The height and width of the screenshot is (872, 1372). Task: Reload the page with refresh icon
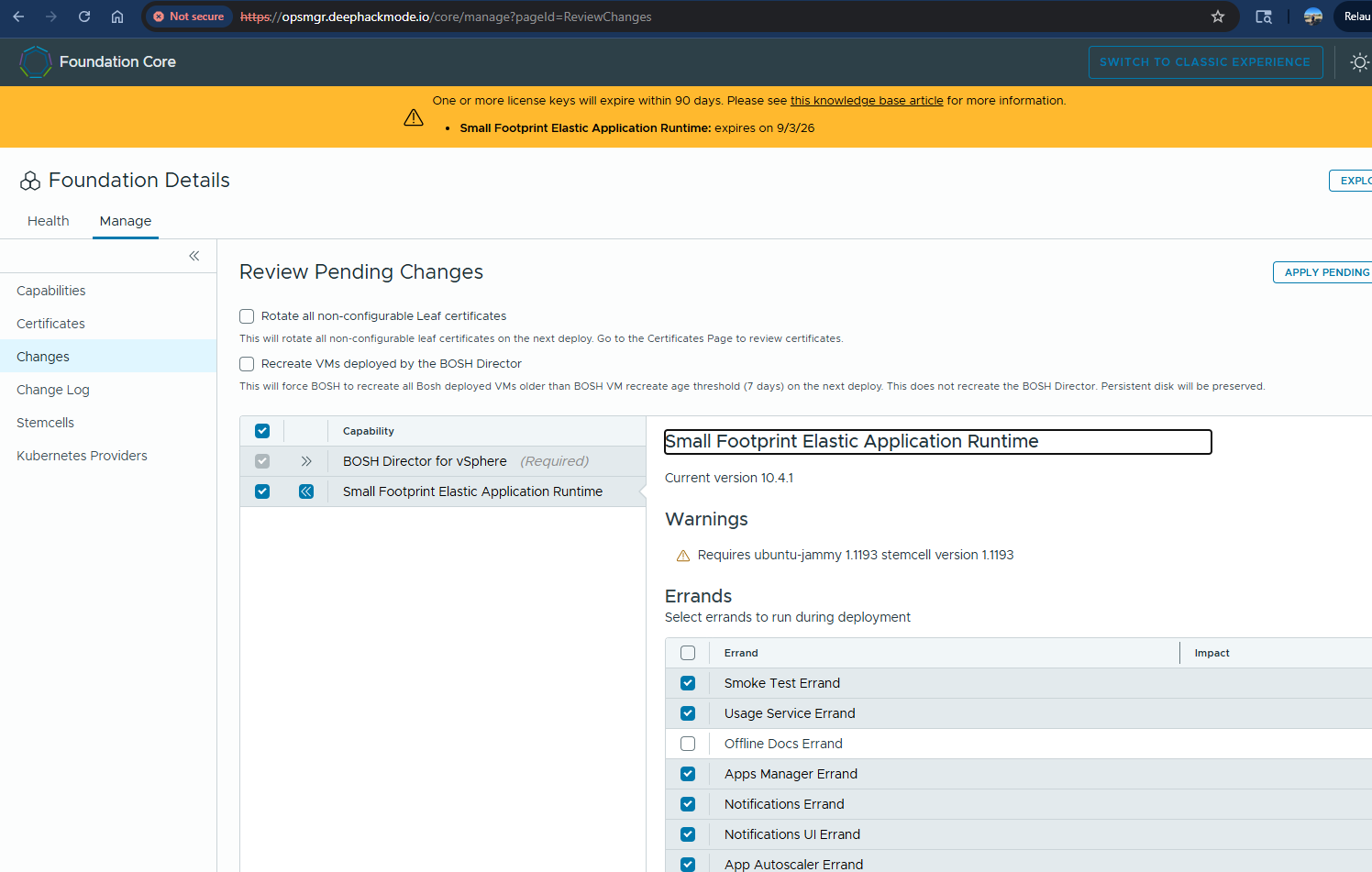tap(84, 17)
